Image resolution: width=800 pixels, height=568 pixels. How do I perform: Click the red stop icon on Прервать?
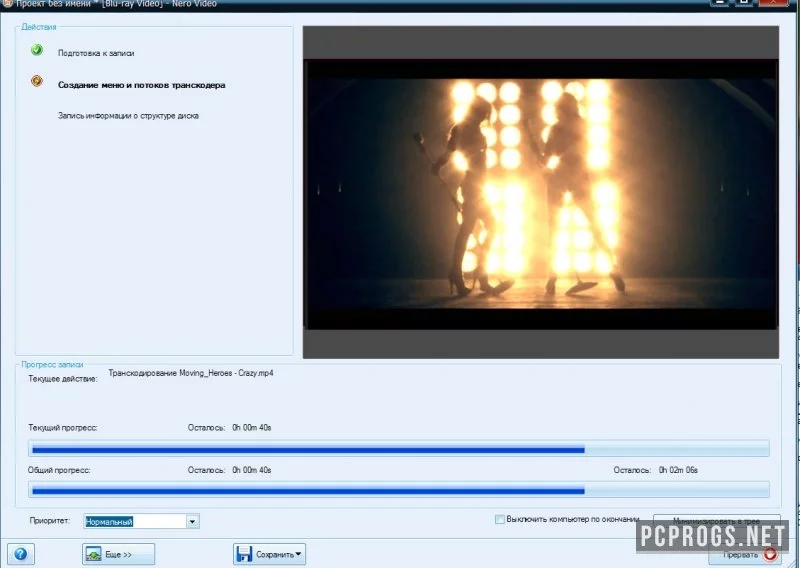[770, 555]
